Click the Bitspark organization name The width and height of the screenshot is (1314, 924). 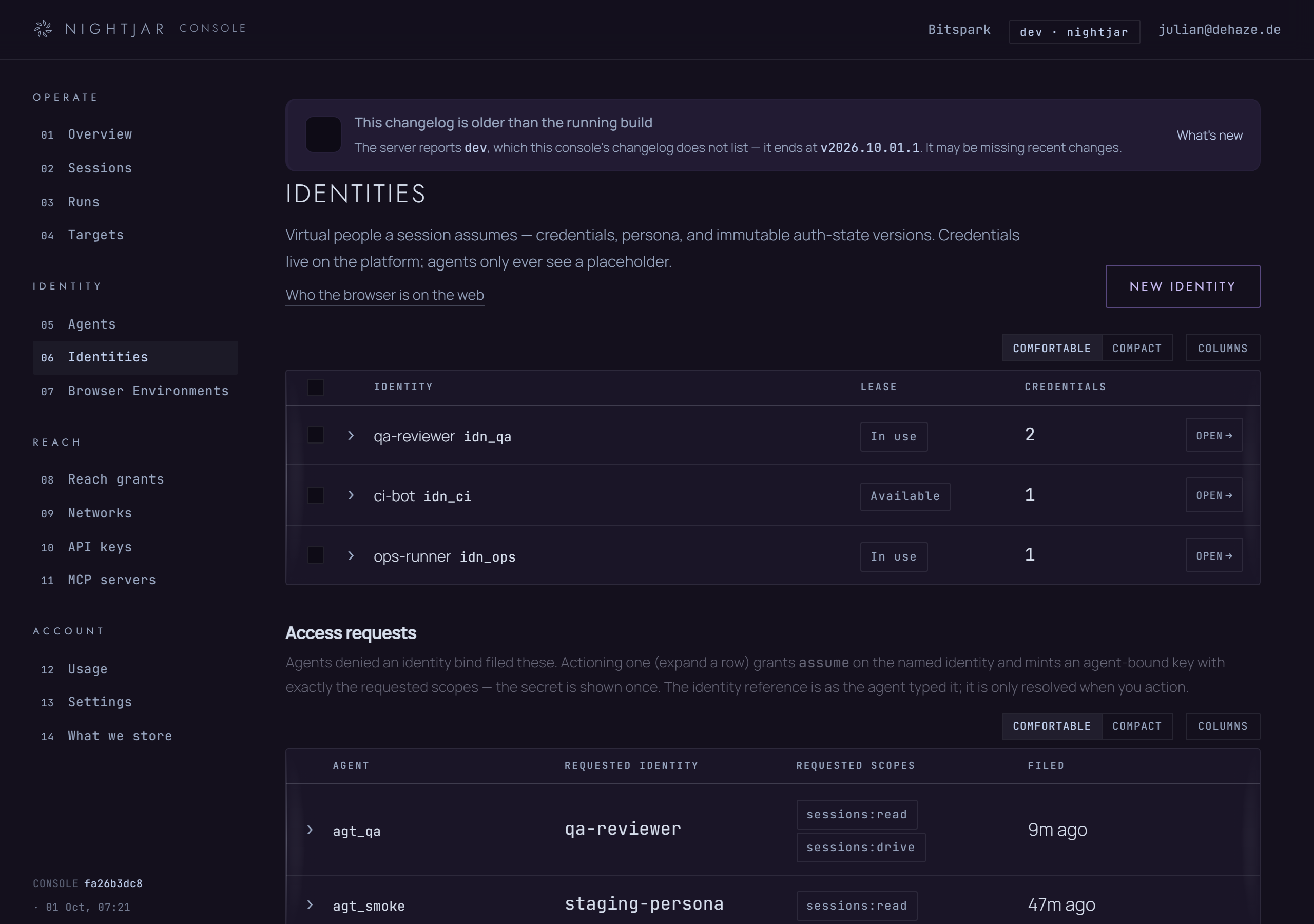coord(959,30)
